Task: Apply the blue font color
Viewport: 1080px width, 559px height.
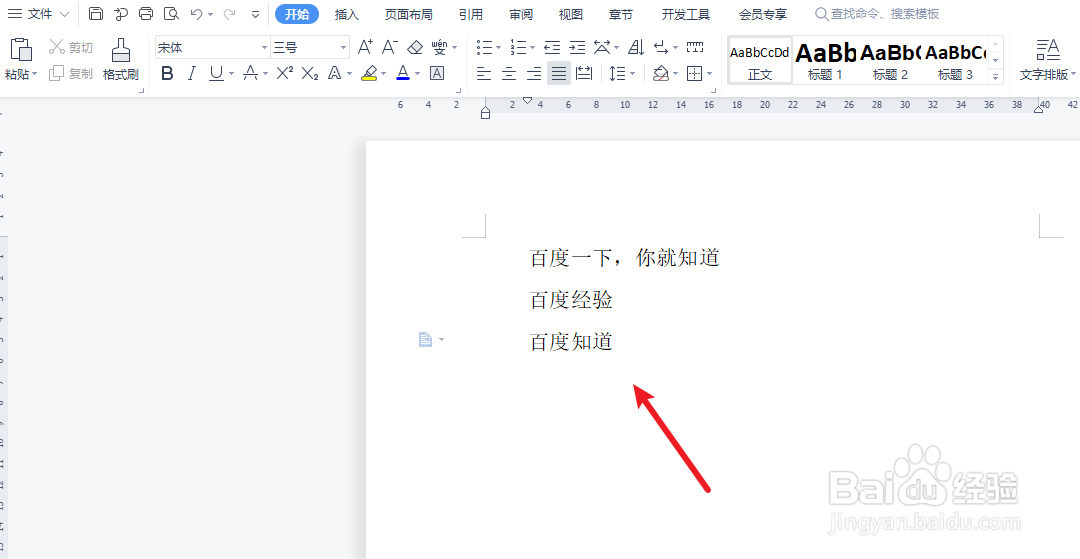Action: coord(403,73)
